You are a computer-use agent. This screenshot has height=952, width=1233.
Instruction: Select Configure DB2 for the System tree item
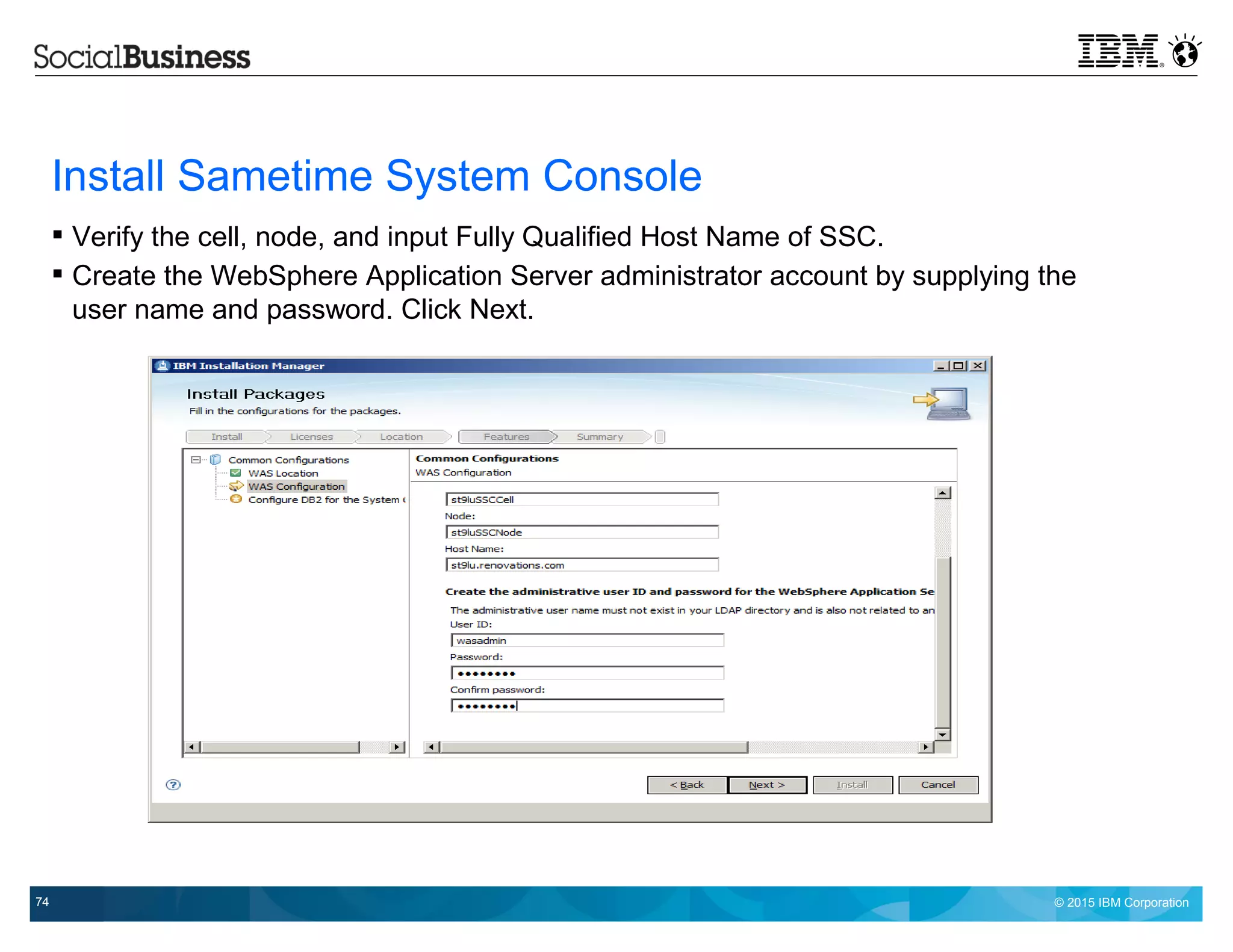tap(327, 499)
